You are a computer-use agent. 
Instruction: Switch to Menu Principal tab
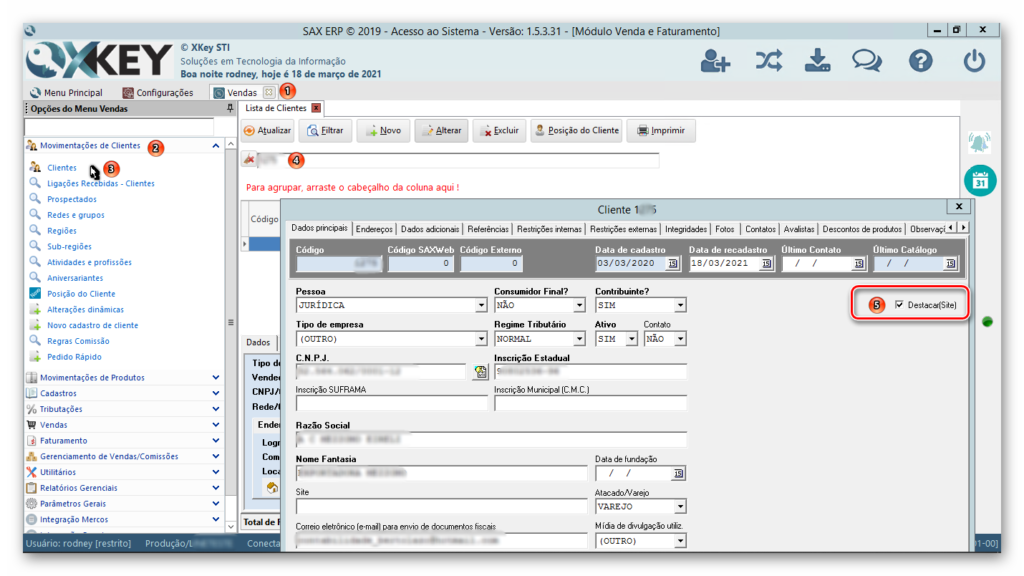[66, 93]
